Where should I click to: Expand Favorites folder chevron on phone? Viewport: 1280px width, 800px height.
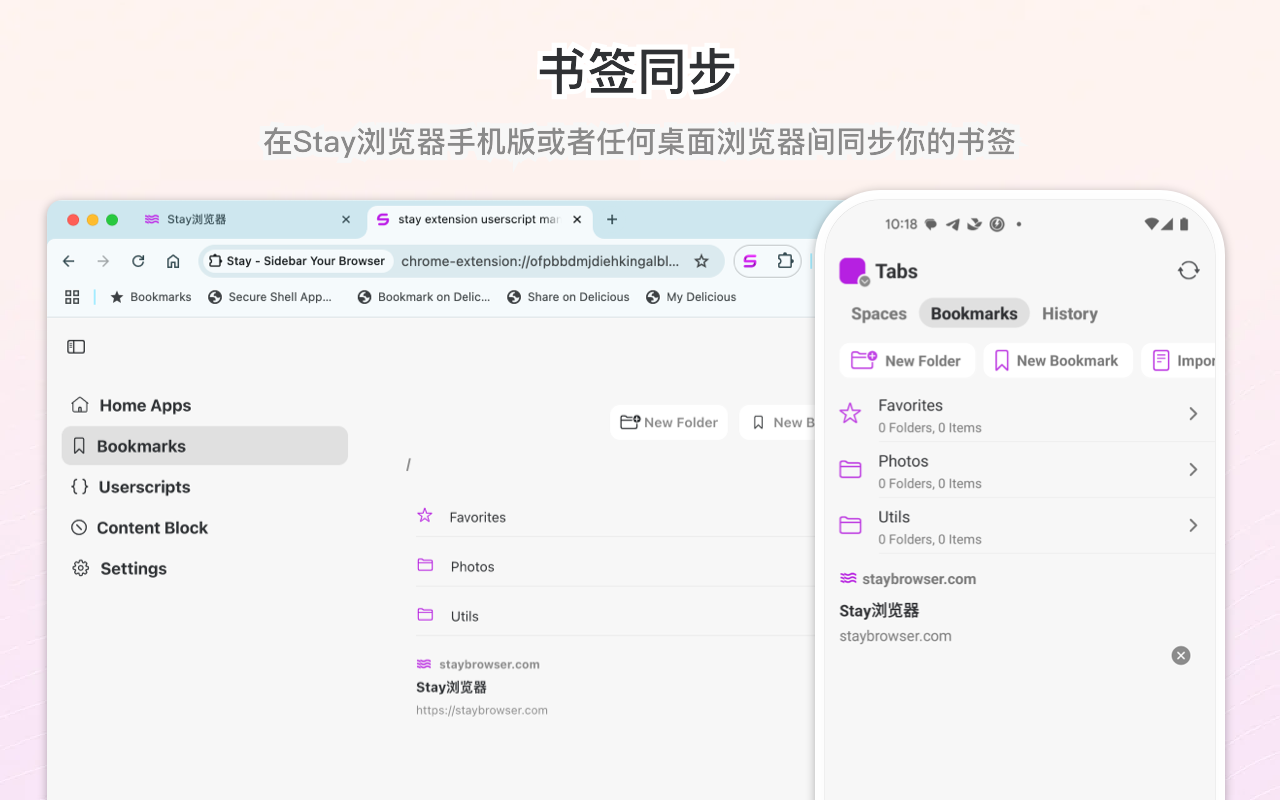[x=1193, y=414]
